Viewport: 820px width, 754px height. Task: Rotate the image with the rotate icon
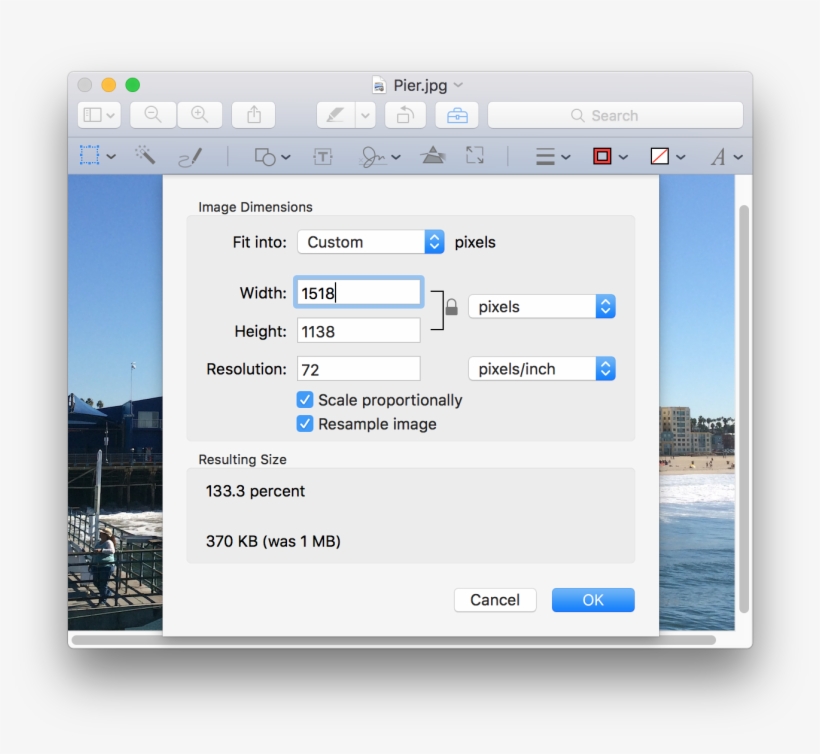404,115
